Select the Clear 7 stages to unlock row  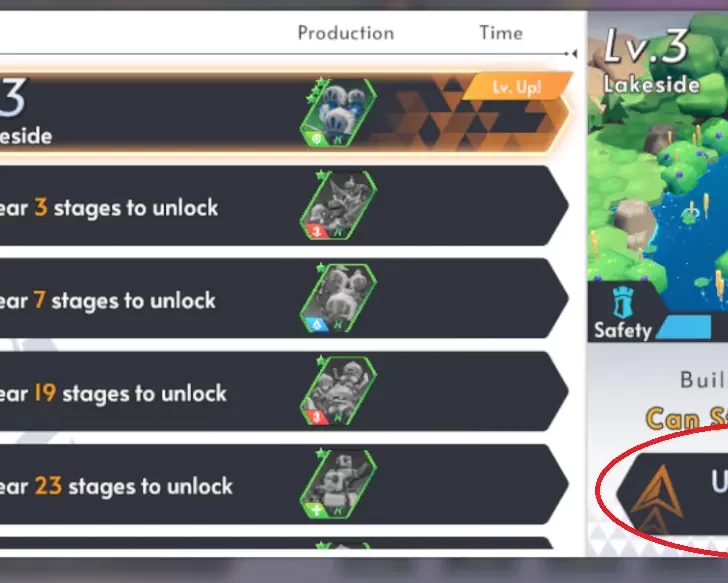tap(284, 298)
